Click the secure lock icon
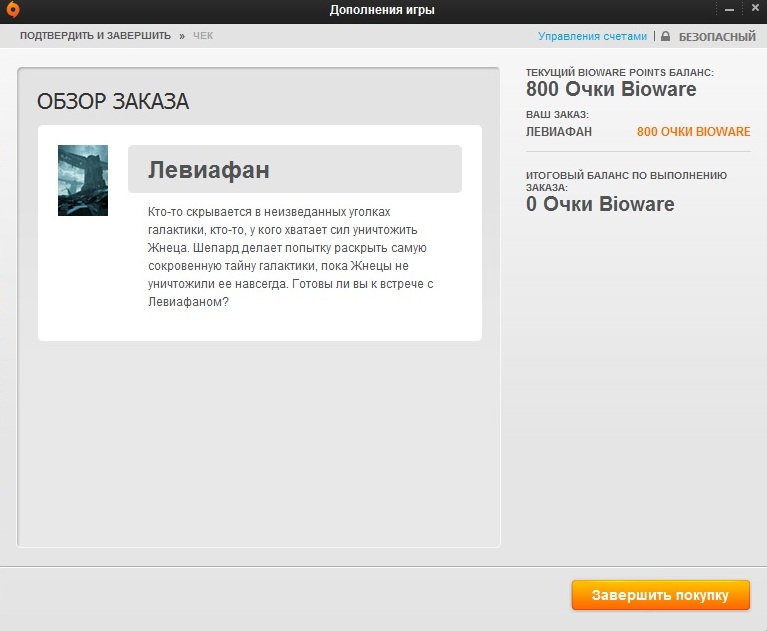This screenshot has height=631, width=767. click(x=665, y=36)
